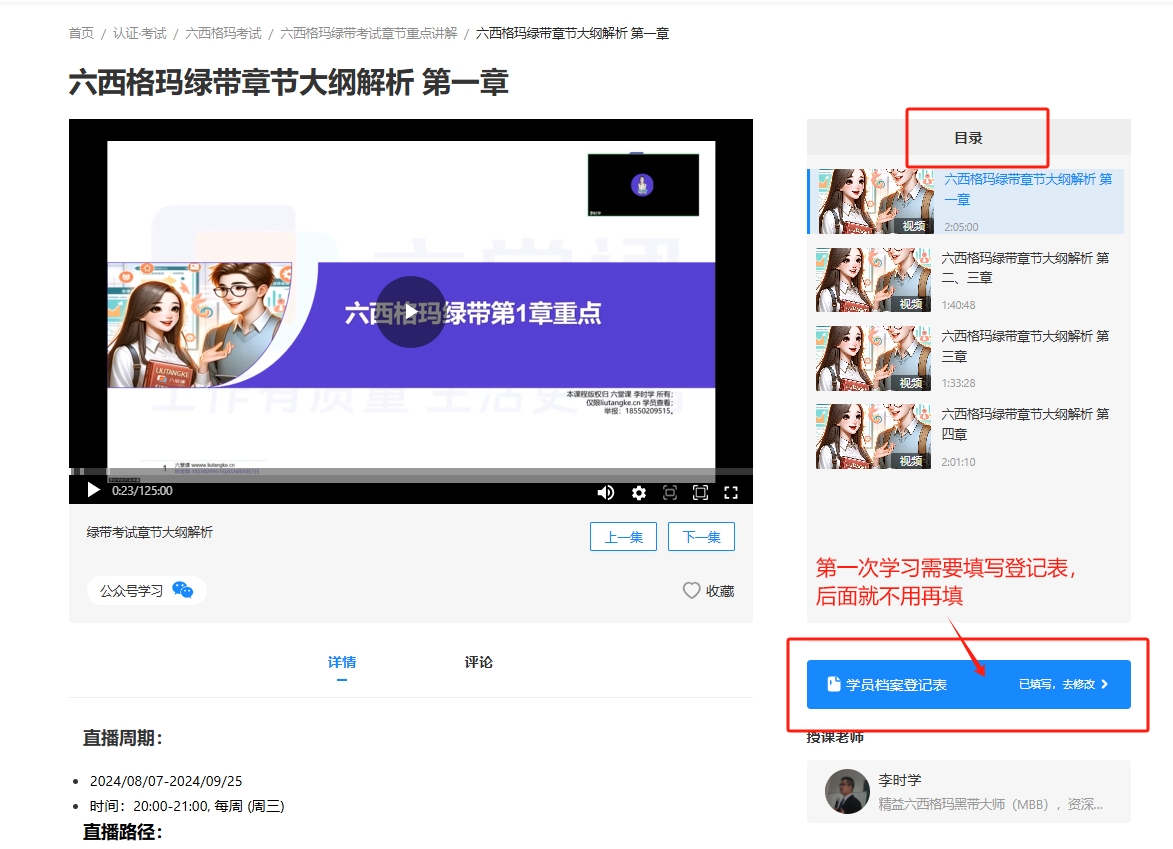The image size is (1173, 849).
Task: Click the file icon on 学员档案登记表 button
Action: 833,685
